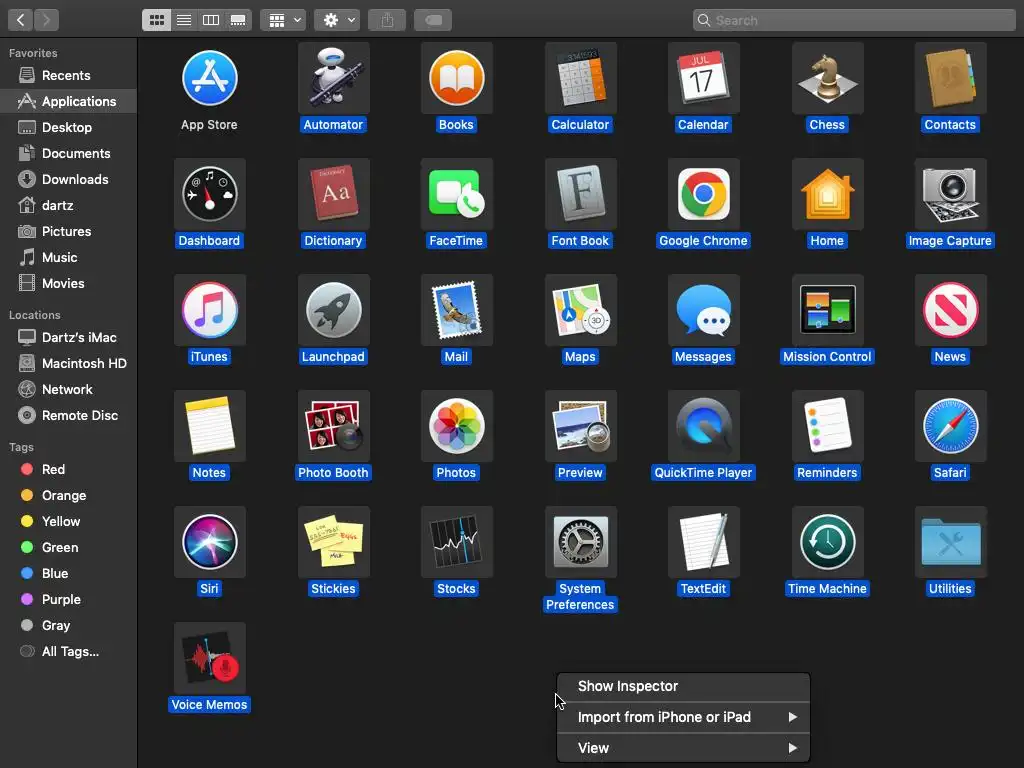
Task: Select the QuickTime Player icon
Action: coord(703,426)
